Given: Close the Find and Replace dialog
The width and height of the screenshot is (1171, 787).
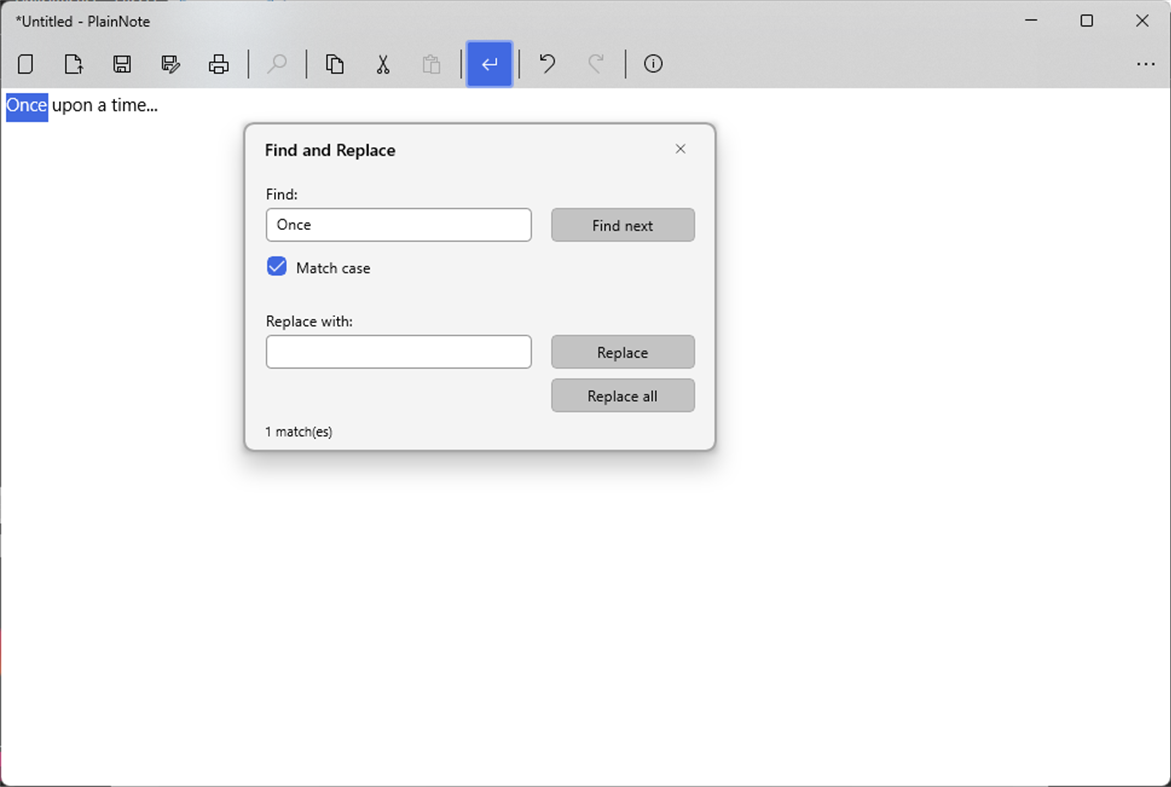Looking at the screenshot, I should [680, 148].
